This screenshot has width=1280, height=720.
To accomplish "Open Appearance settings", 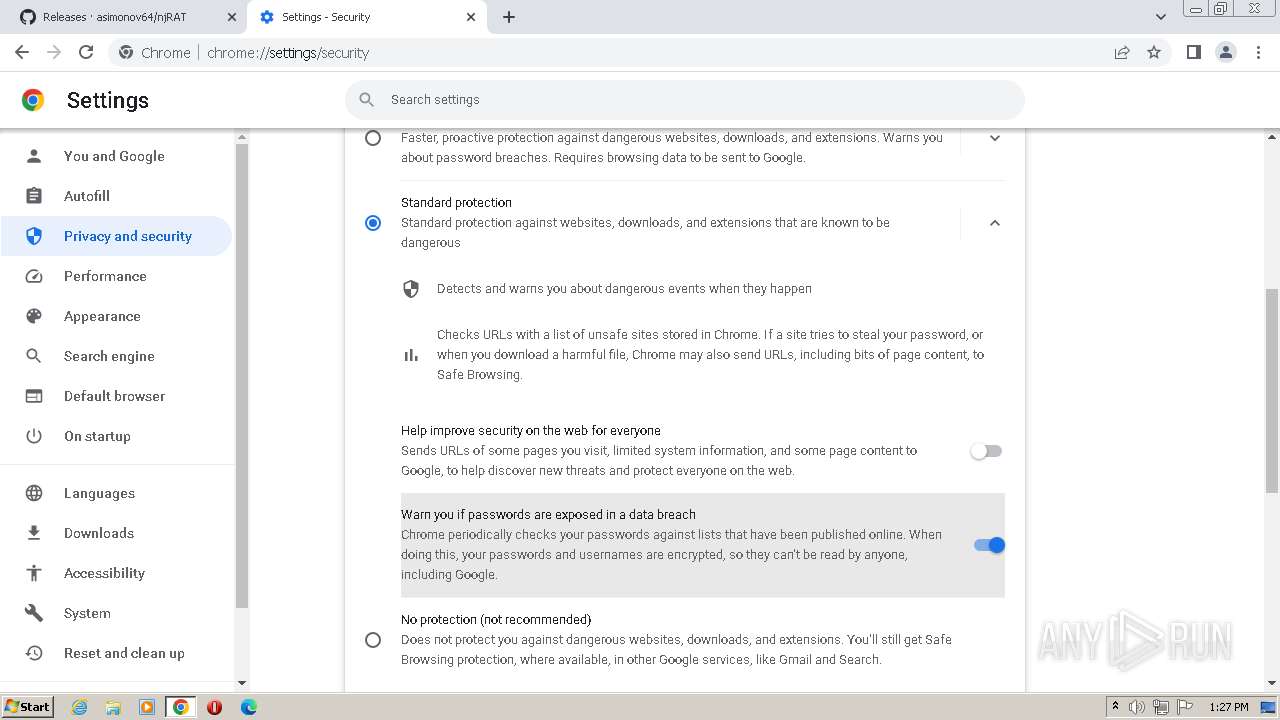I will click(x=116, y=316).
